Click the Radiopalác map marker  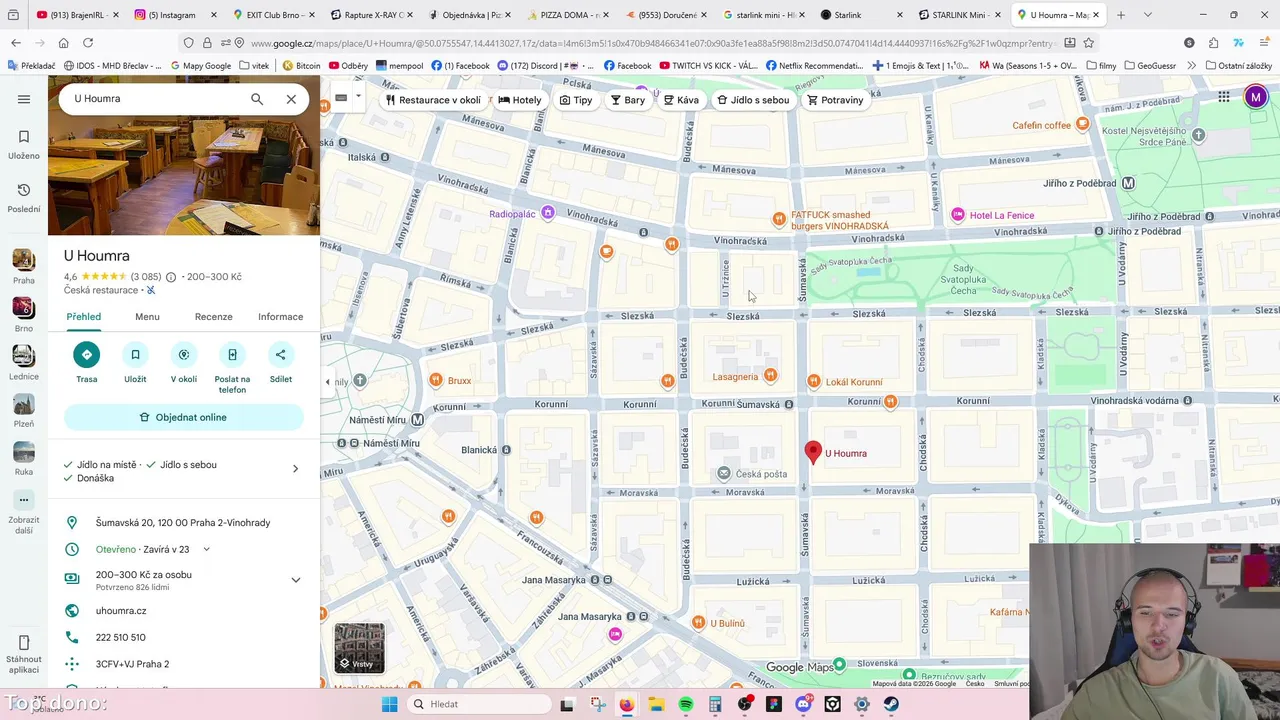pyautogui.click(x=547, y=213)
